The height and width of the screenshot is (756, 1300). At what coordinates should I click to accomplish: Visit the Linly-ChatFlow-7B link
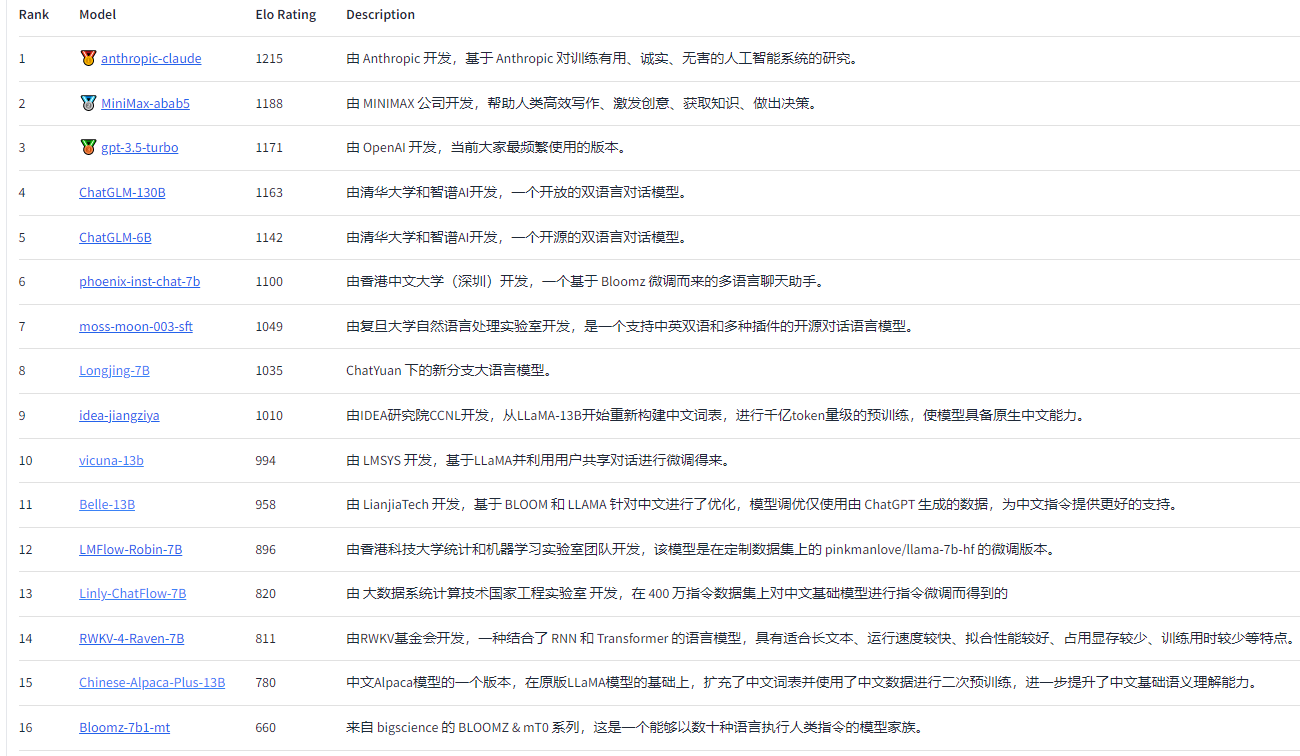click(132, 593)
